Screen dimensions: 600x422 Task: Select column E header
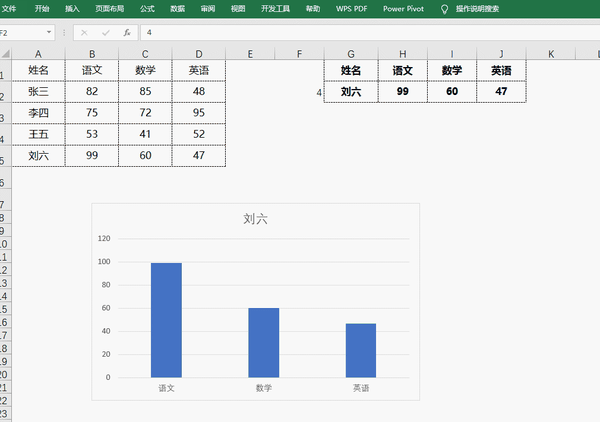point(250,54)
